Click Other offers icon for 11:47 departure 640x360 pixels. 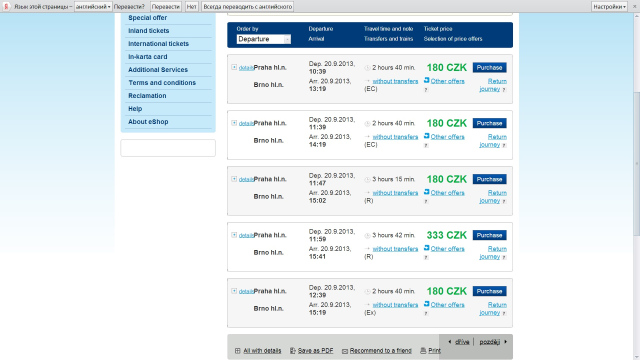(427, 192)
